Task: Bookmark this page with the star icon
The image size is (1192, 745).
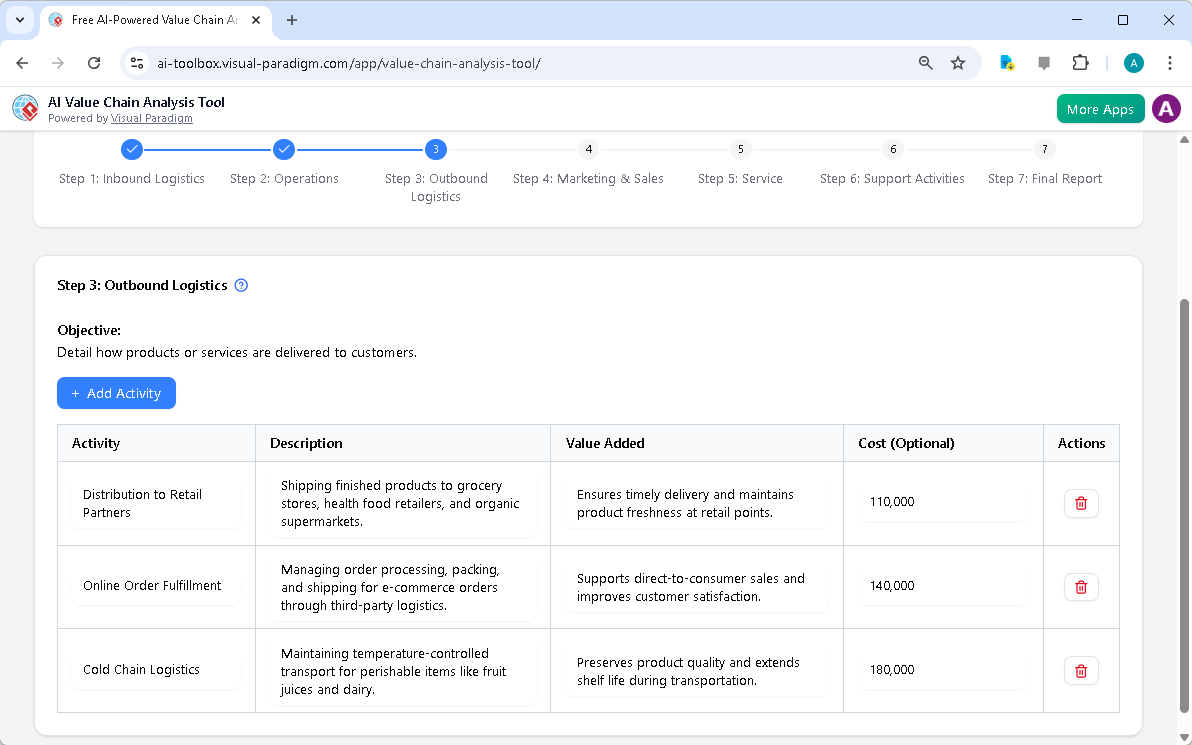Action: (958, 62)
